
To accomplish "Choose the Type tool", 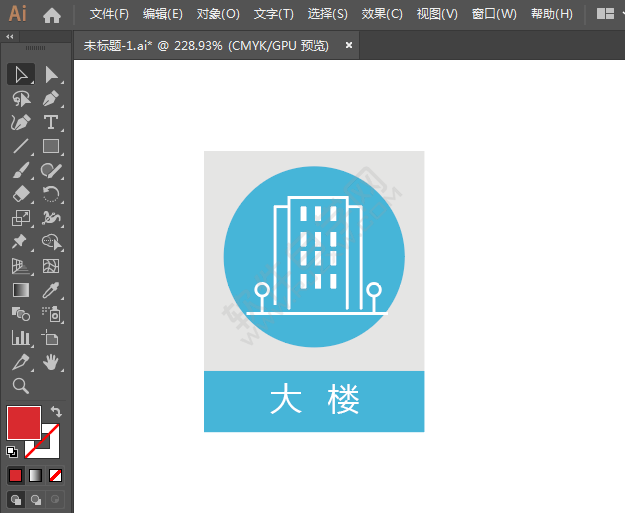I will point(51,122).
